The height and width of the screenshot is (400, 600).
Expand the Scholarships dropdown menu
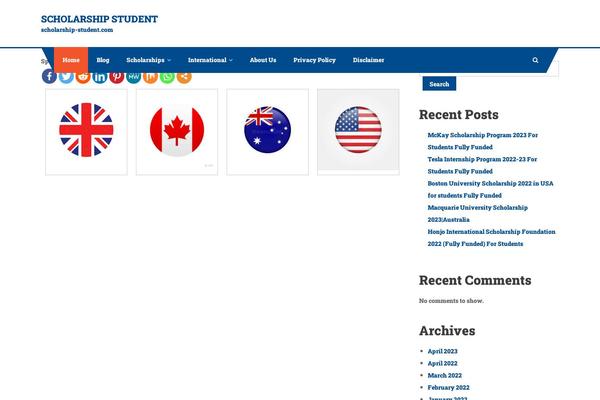click(x=148, y=60)
